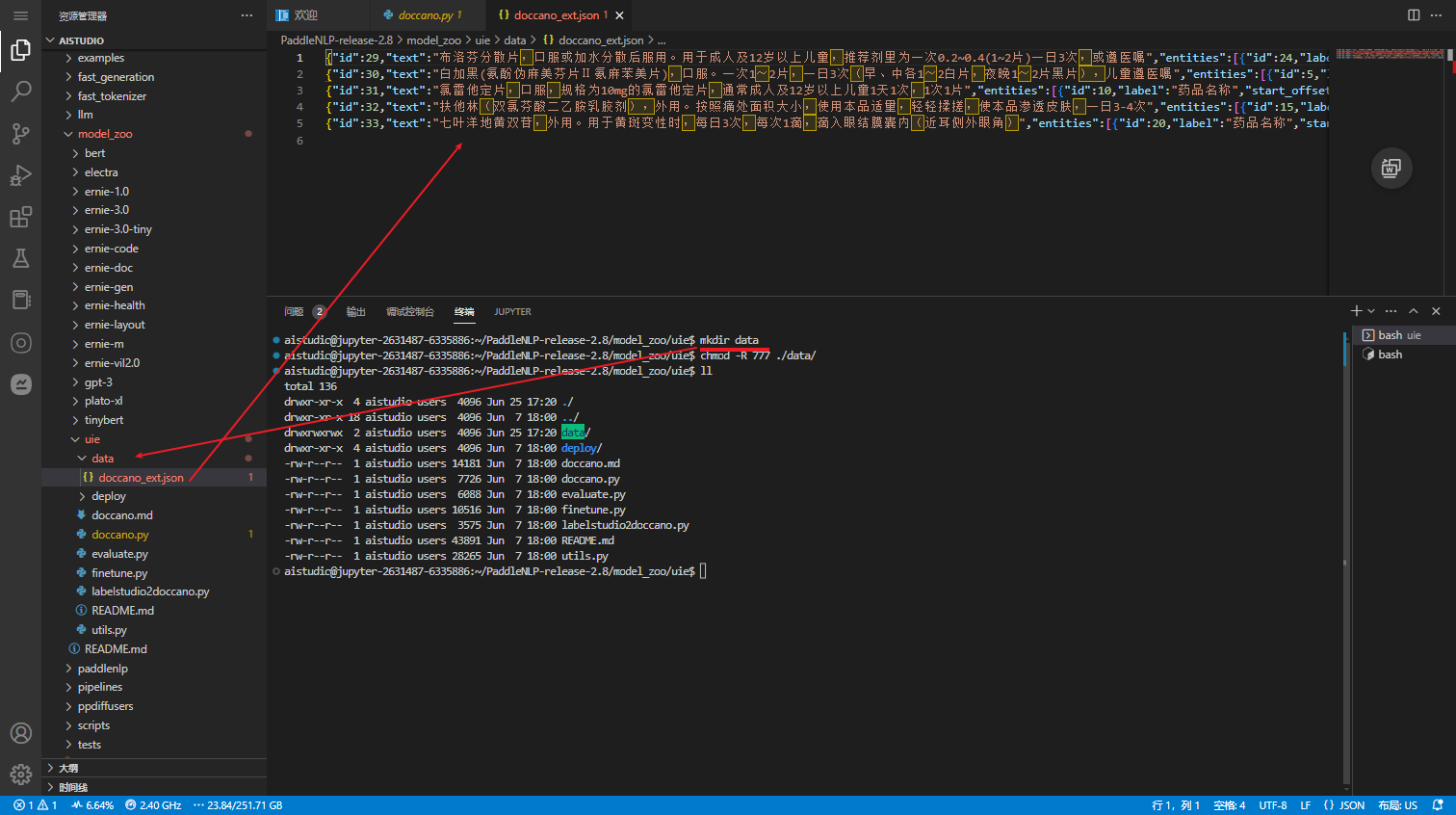Screen dimensions: 1456x815
Task: Open terminal panel more actions ellipsis
Action: pos(1391,311)
